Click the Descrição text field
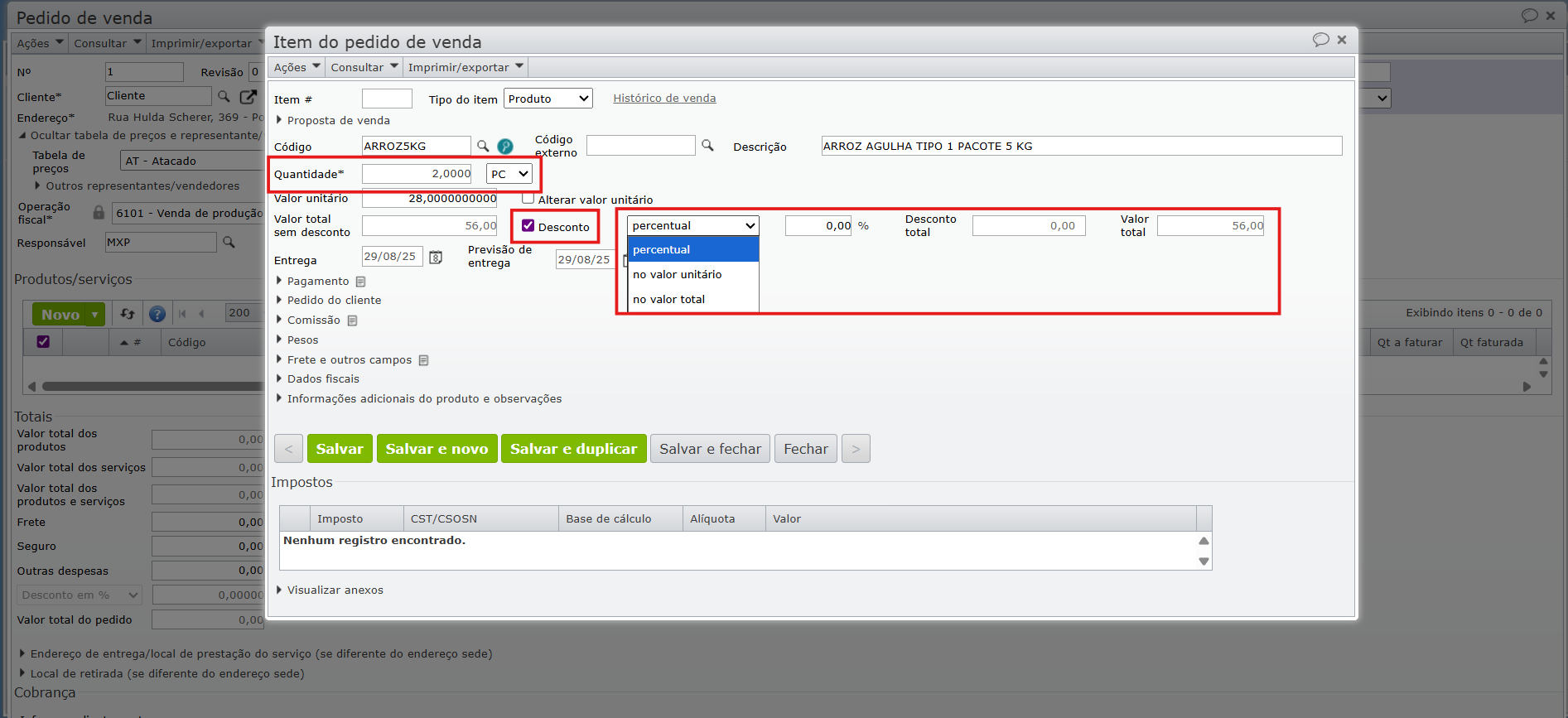This screenshot has height=718, width=1568. [x=1082, y=146]
